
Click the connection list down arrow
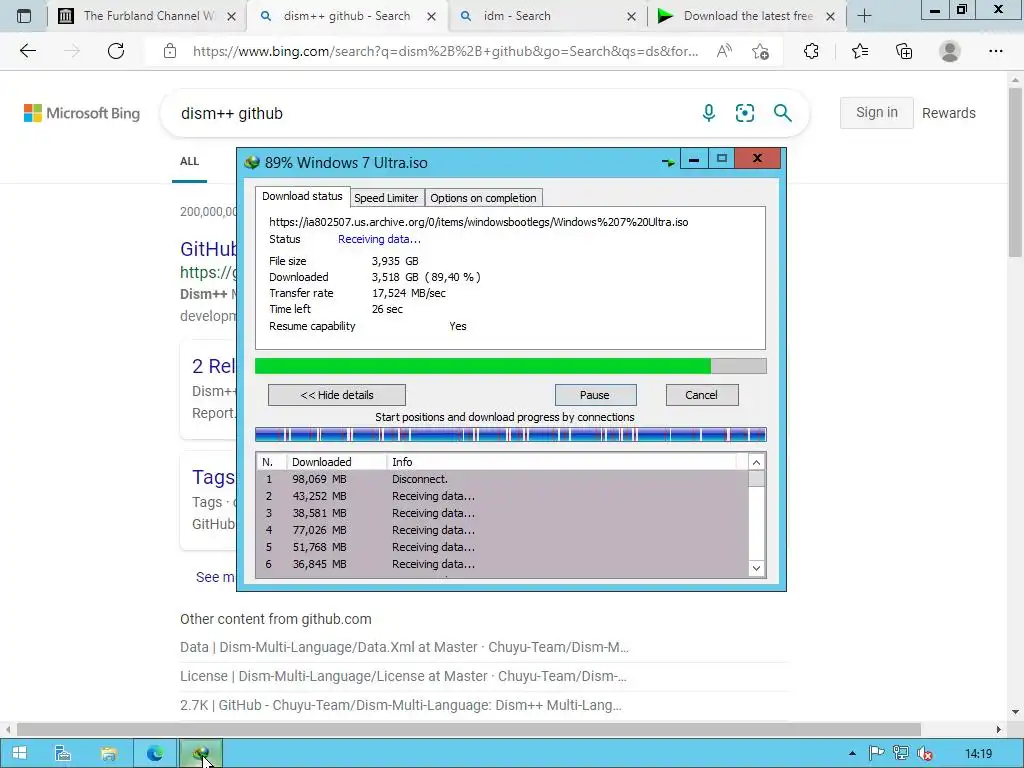[756, 568]
